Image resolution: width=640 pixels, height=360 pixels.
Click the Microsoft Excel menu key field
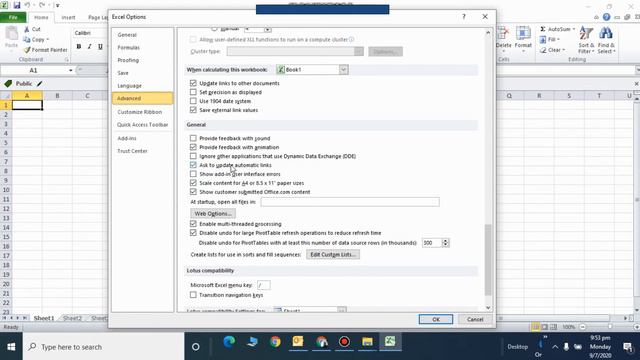[263, 285]
